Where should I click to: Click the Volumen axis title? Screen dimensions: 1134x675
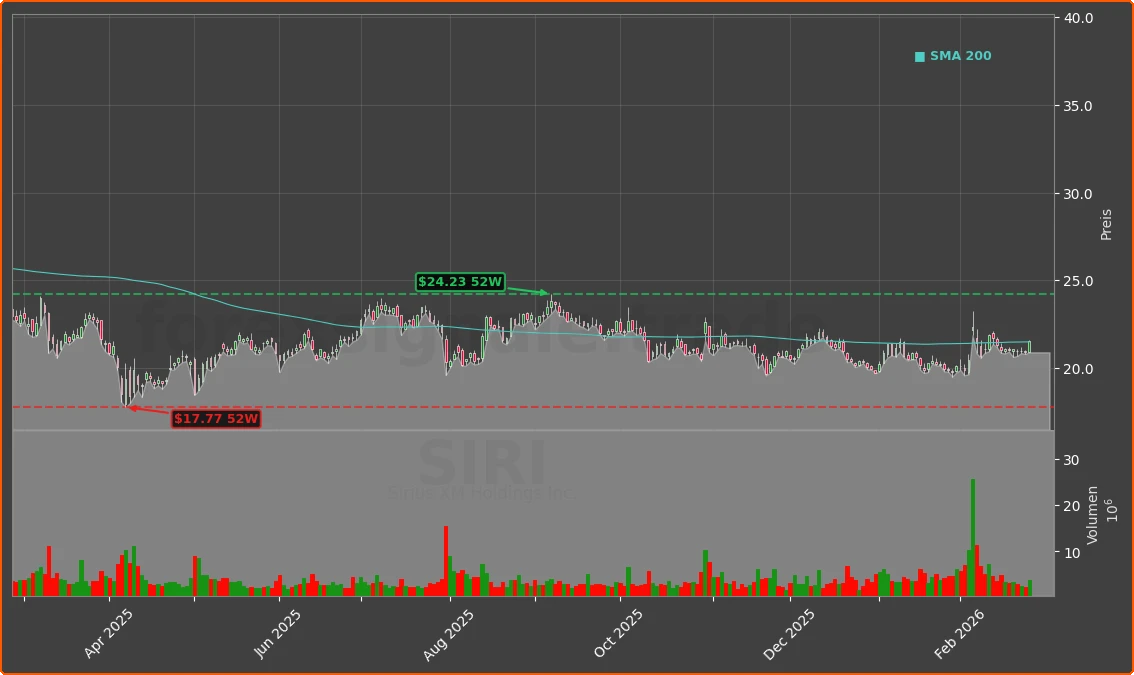1093,514
